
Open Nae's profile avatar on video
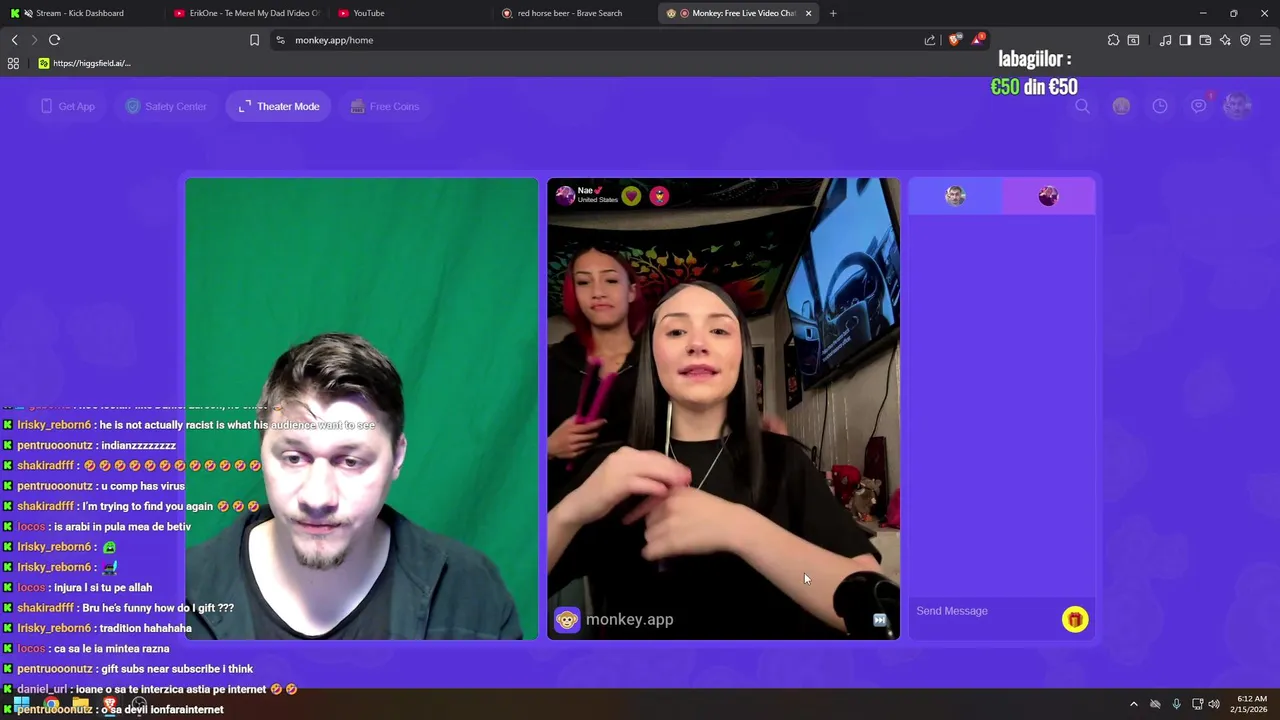click(565, 195)
